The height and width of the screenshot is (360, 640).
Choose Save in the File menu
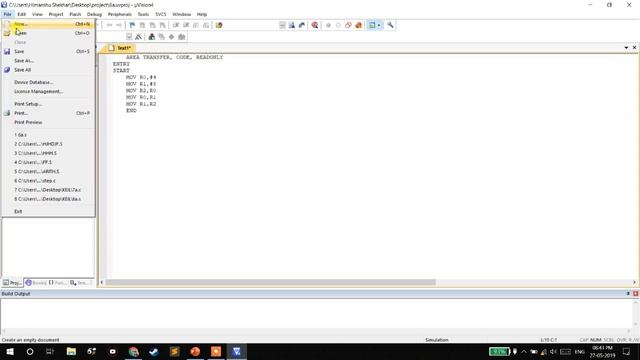coord(48,51)
